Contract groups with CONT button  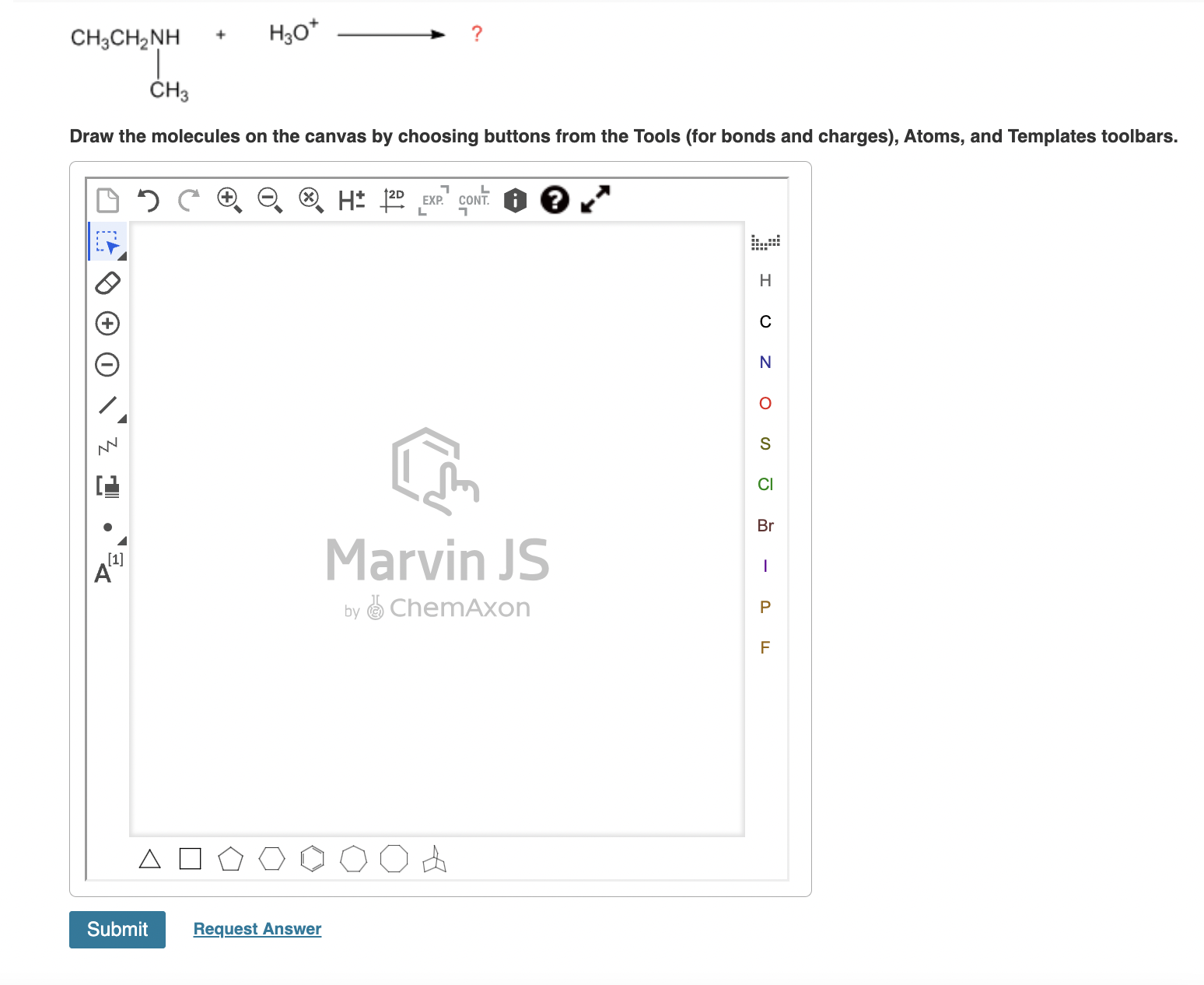(x=474, y=200)
